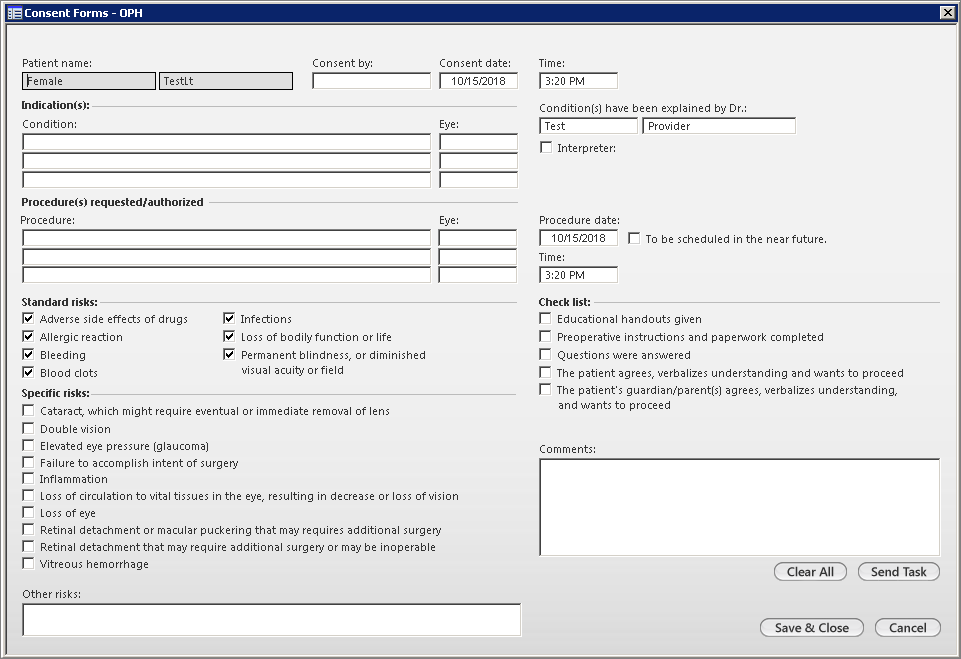Select the Loss of eye checkbox
Screen dimensions: 961x659
pyautogui.click(x=28, y=512)
